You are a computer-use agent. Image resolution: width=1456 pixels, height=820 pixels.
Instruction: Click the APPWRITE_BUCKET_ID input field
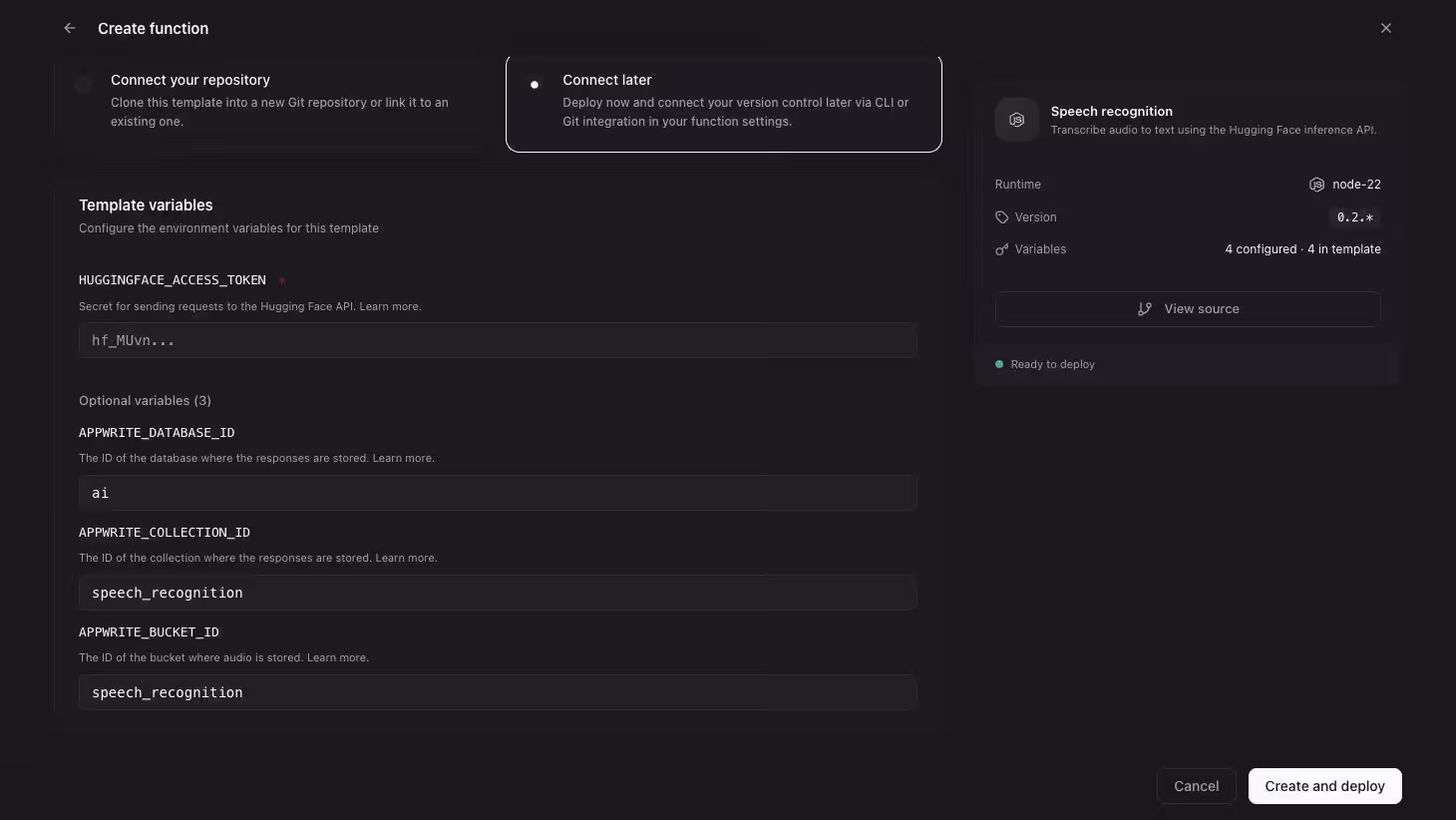(x=498, y=692)
